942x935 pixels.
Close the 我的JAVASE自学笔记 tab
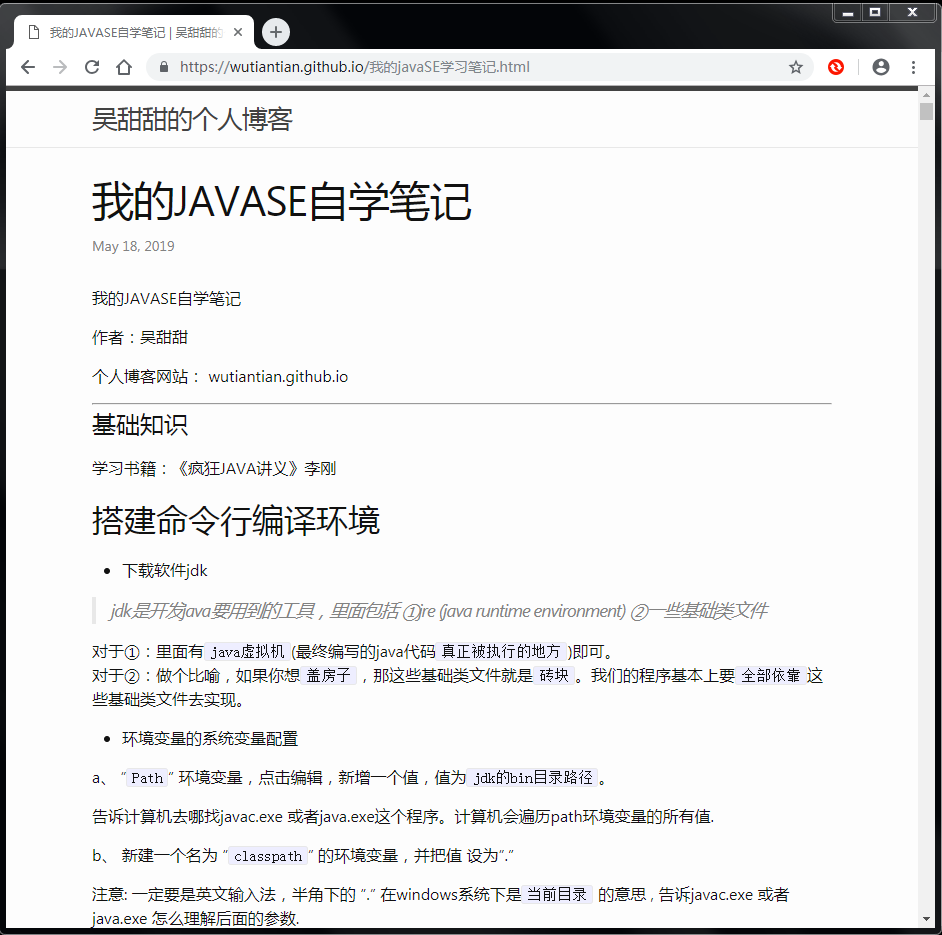coord(238,32)
